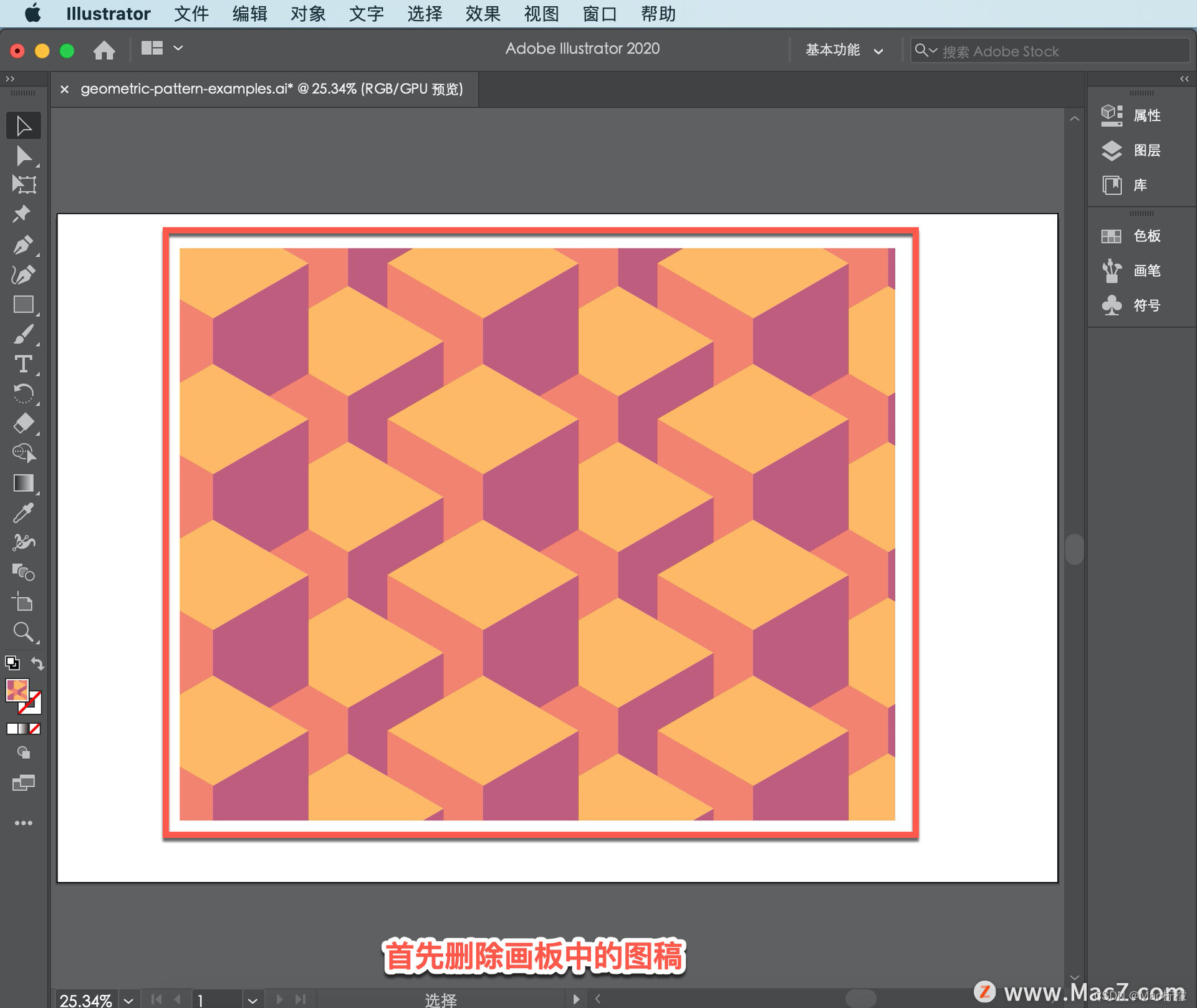Screen dimensions: 1197x1008
Task: Select the Artboard tool
Action: (23, 602)
